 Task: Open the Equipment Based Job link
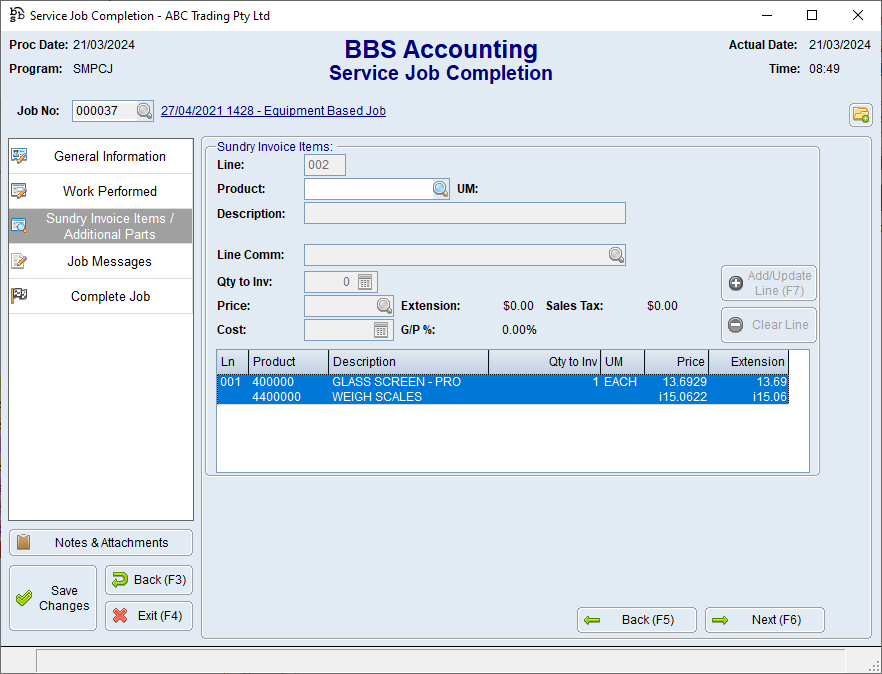click(273, 111)
